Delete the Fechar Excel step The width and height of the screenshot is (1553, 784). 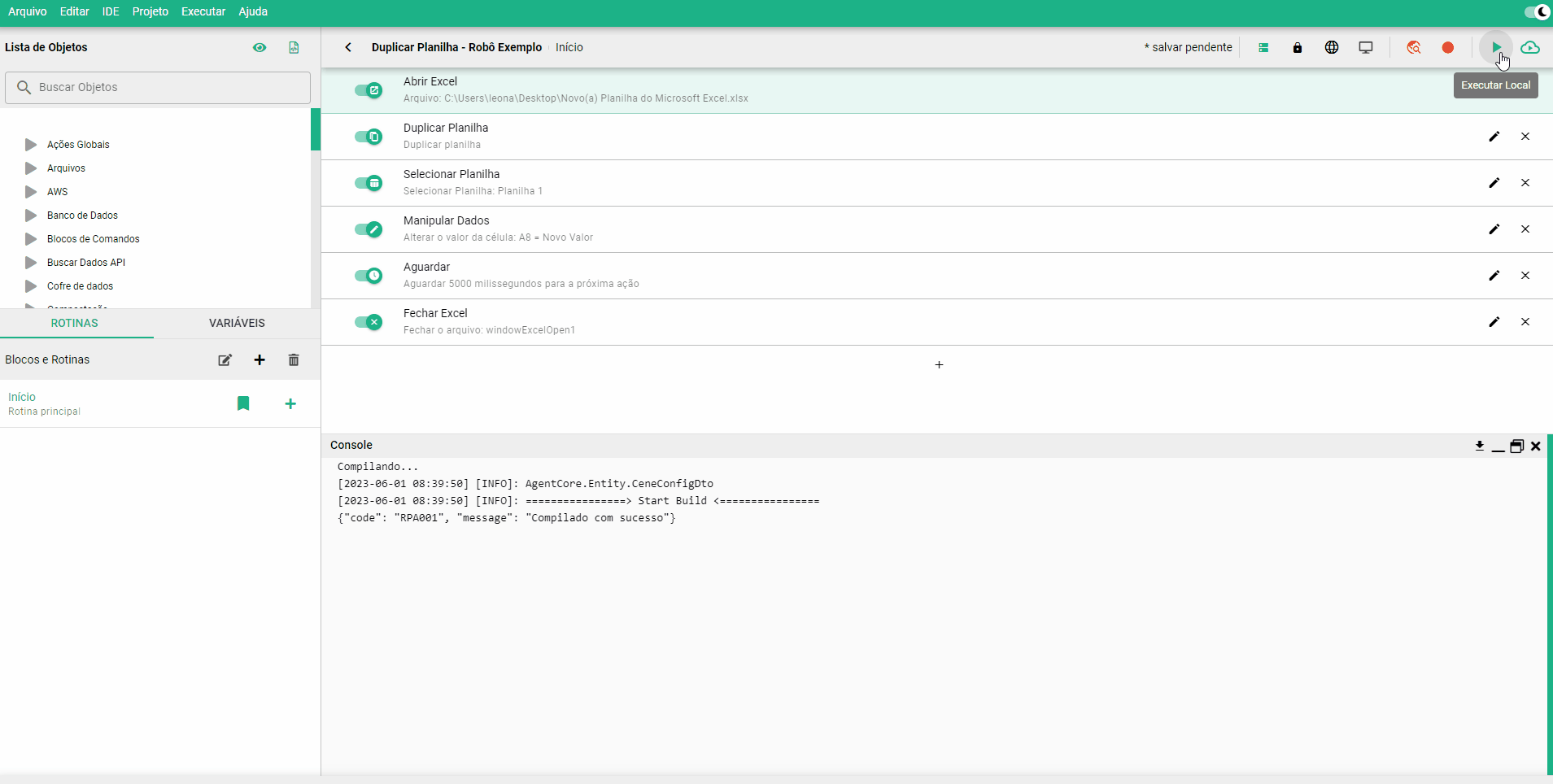(x=1525, y=322)
